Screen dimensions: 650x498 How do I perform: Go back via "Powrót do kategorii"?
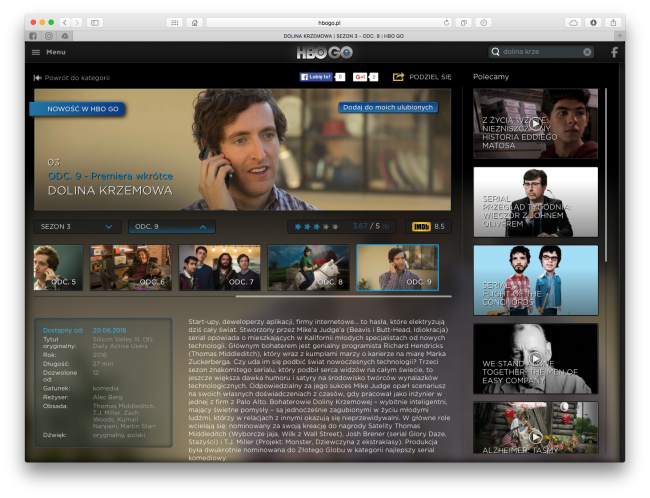coord(71,78)
